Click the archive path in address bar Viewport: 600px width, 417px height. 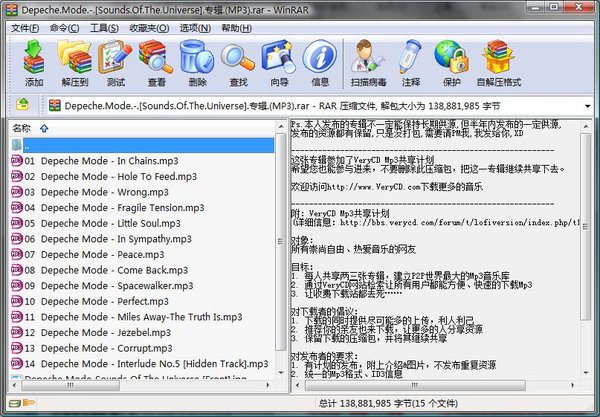[282, 106]
